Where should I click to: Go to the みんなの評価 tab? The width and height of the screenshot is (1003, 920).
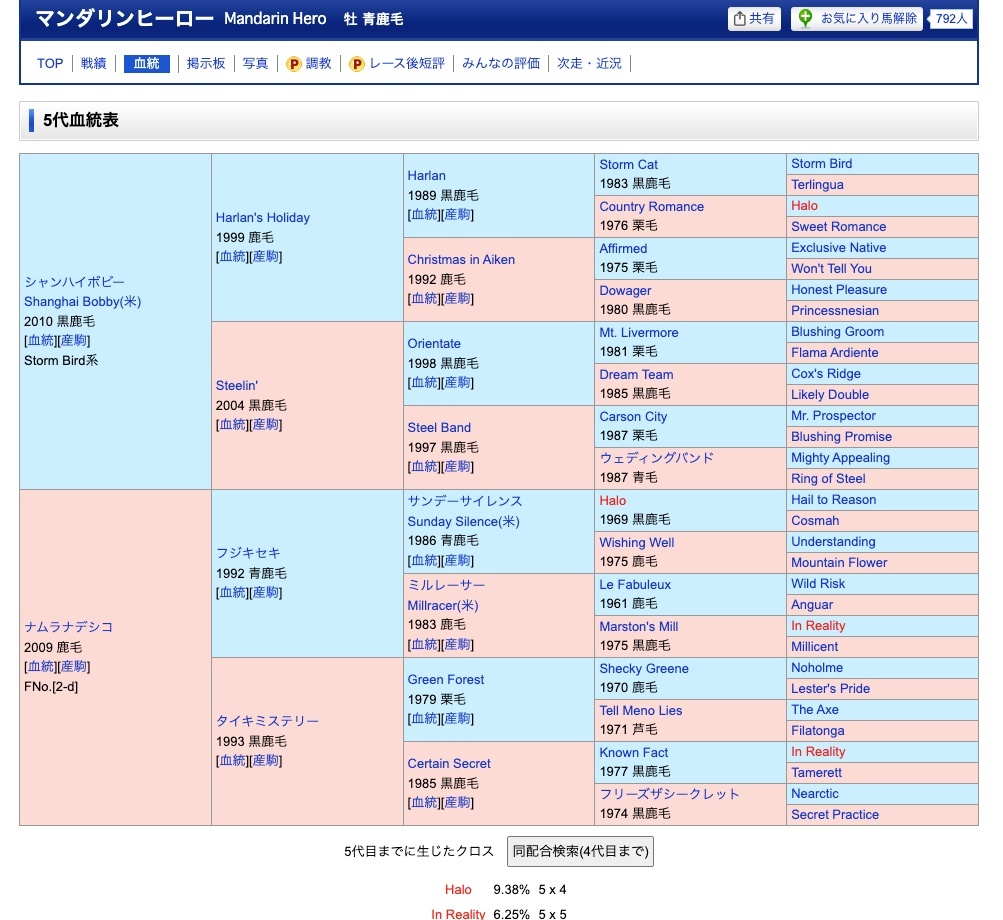(501, 63)
